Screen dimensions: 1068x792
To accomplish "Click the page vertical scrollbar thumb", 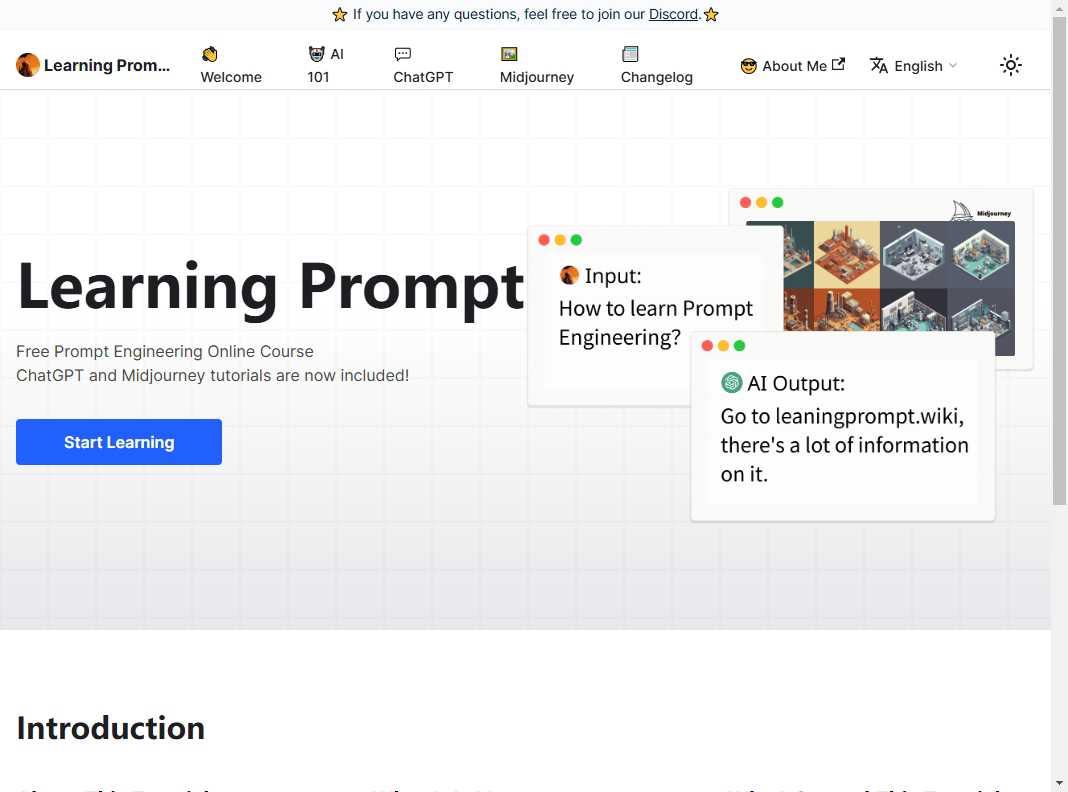I will point(1059,262).
